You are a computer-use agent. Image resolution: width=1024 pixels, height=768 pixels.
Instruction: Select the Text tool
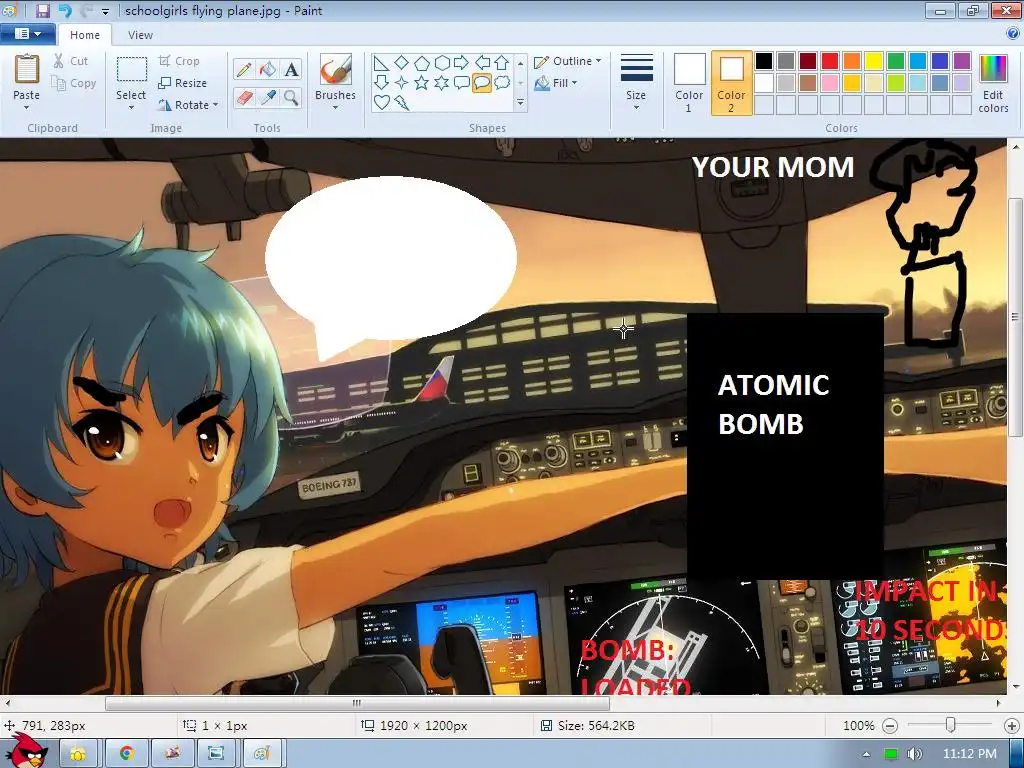[291, 69]
